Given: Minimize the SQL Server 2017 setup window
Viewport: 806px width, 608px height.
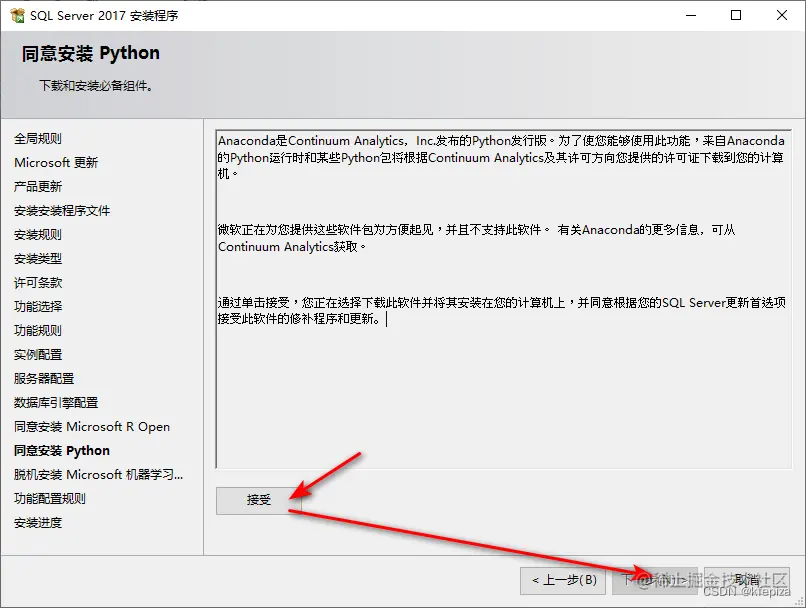Looking at the screenshot, I should click(691, 15).
